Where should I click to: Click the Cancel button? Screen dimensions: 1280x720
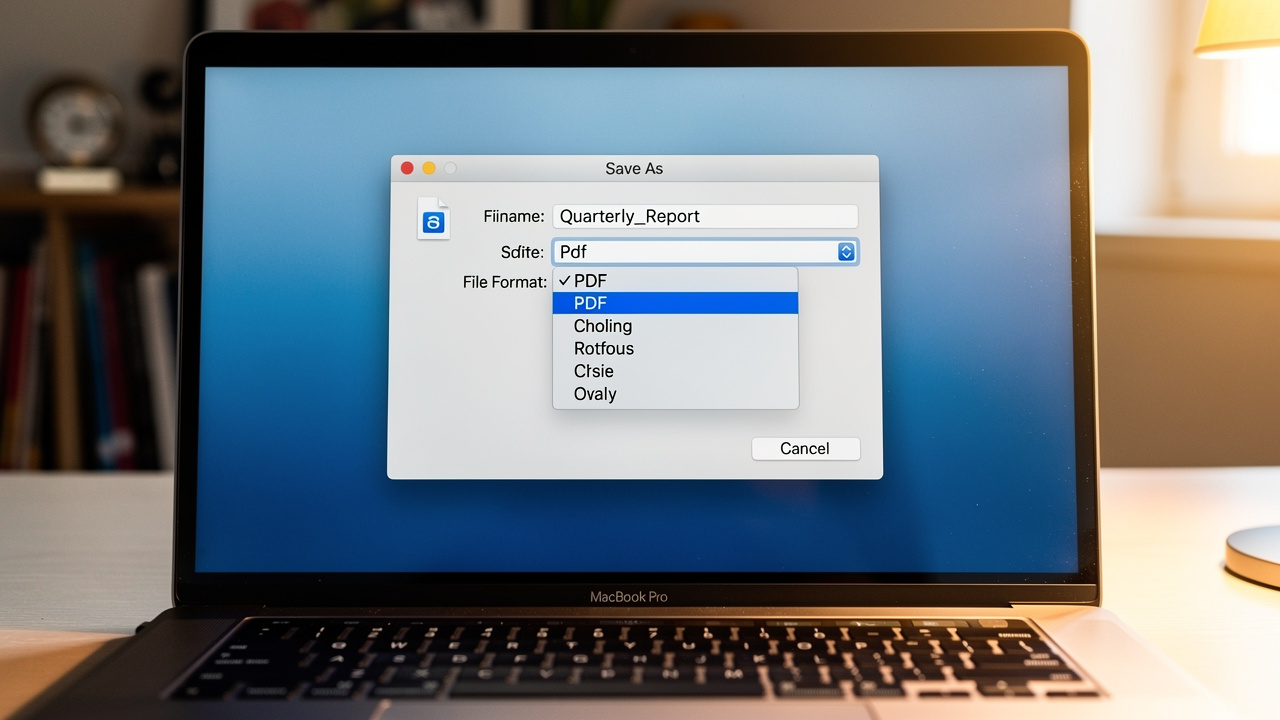pyautogui.click(x=805, y=448)
